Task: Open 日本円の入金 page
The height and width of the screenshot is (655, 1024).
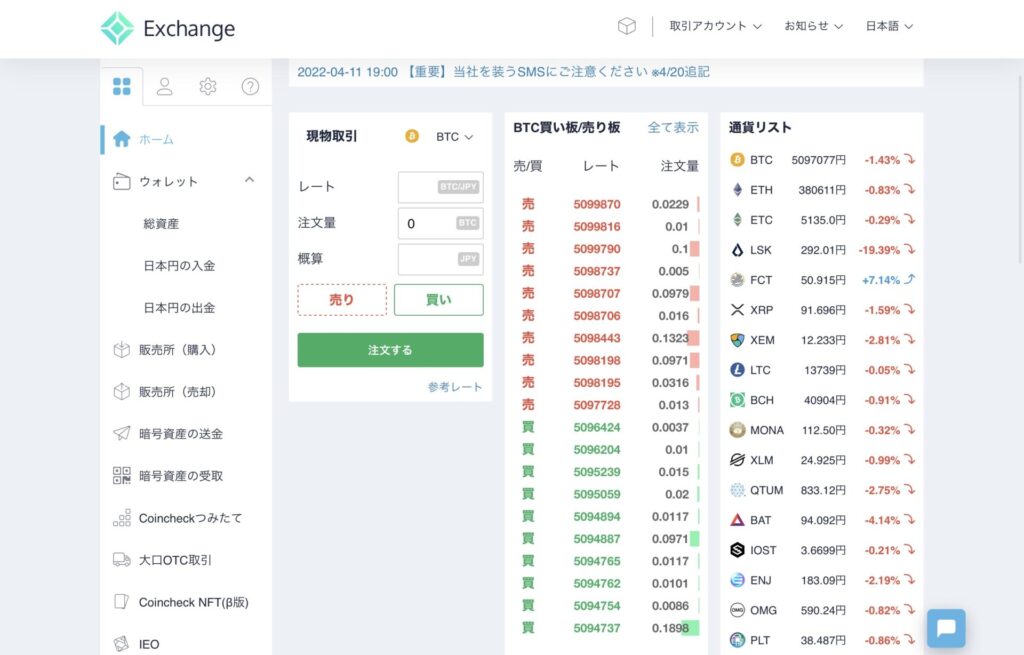Action: [x=179, y=266]
